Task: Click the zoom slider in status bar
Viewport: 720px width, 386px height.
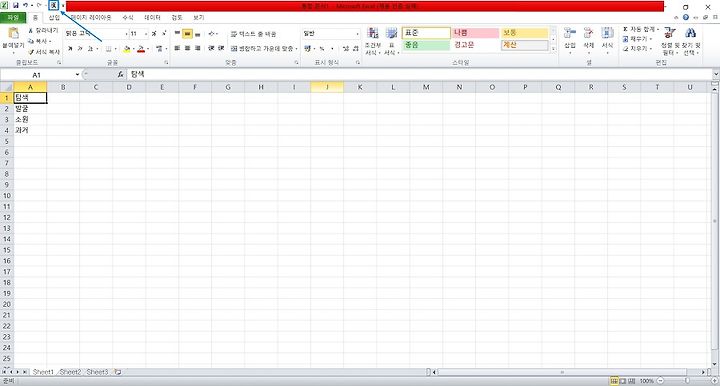Action: 687,381
